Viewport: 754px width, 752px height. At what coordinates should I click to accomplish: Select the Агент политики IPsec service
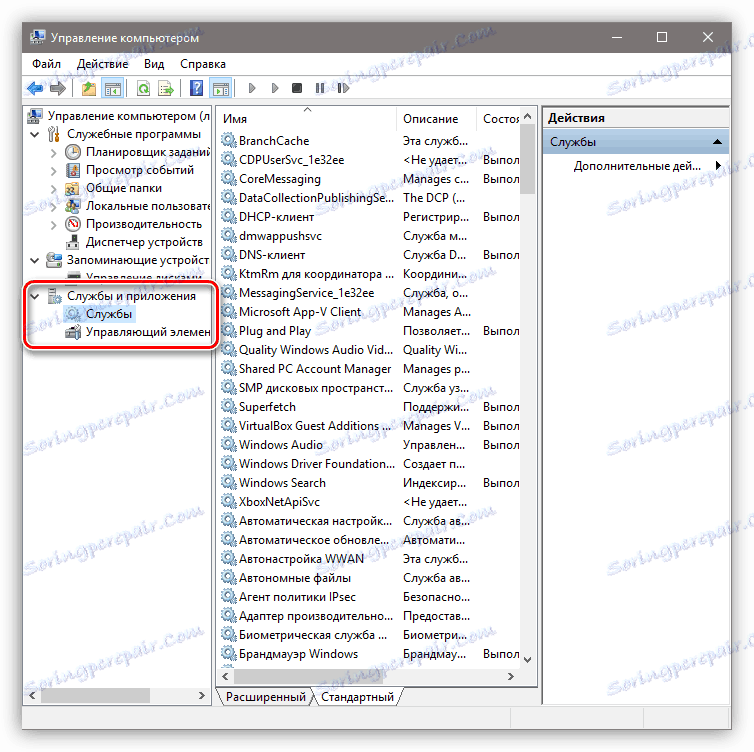(369, 597)
